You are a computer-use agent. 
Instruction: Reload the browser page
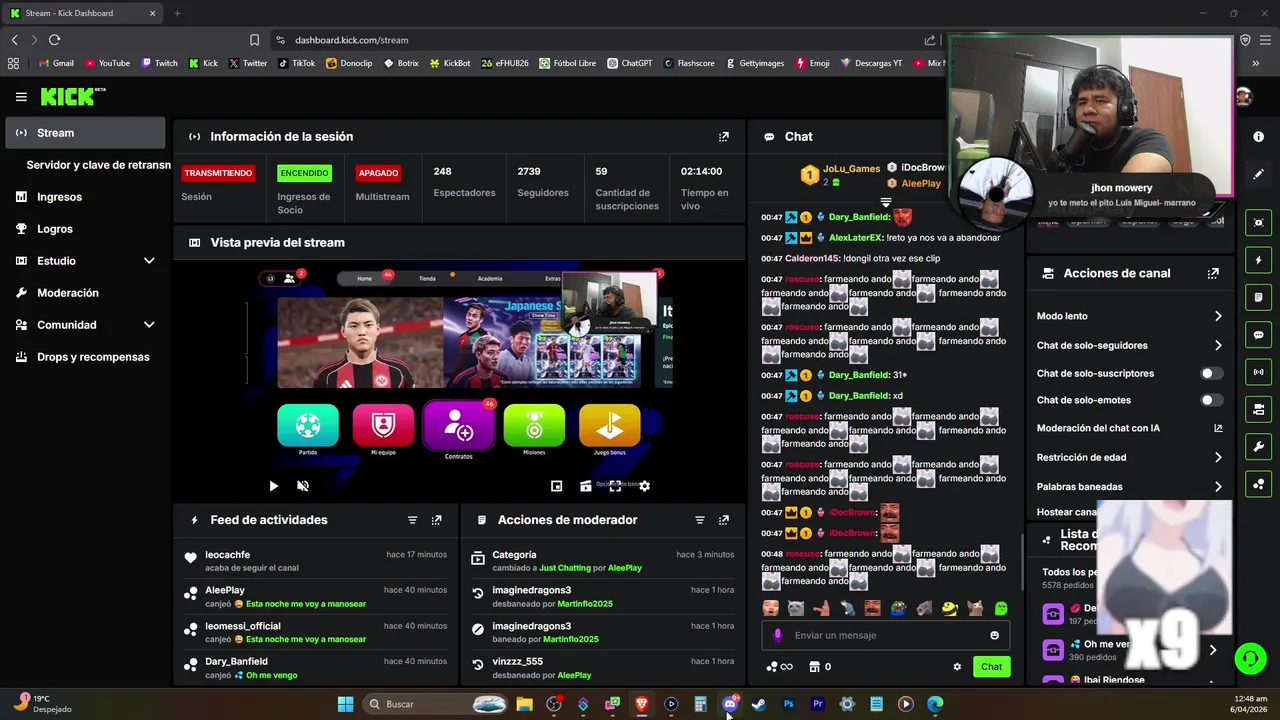point(54,40)
